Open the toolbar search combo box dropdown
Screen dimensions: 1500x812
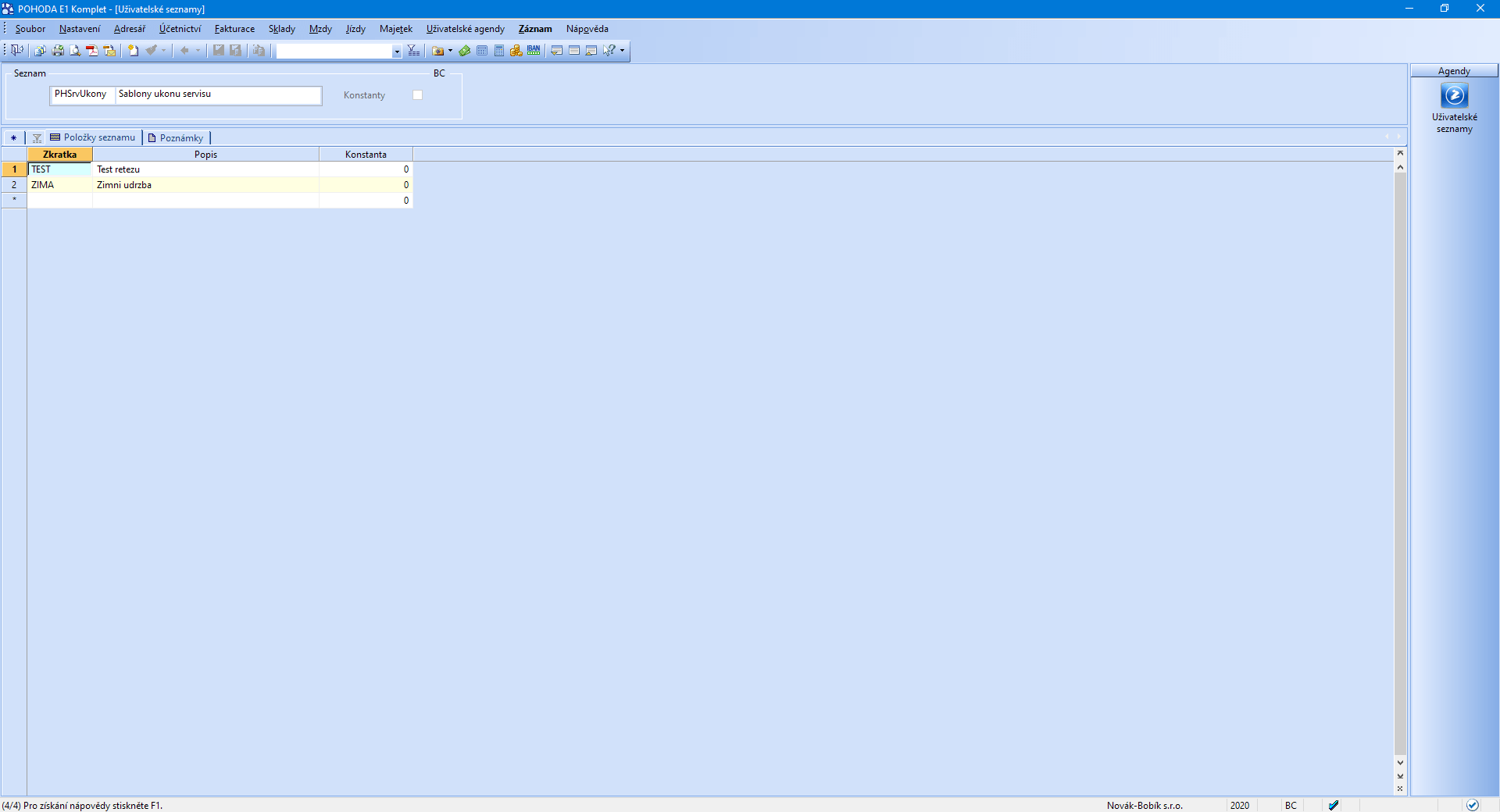pyautogui.click(x=397, y=52)
